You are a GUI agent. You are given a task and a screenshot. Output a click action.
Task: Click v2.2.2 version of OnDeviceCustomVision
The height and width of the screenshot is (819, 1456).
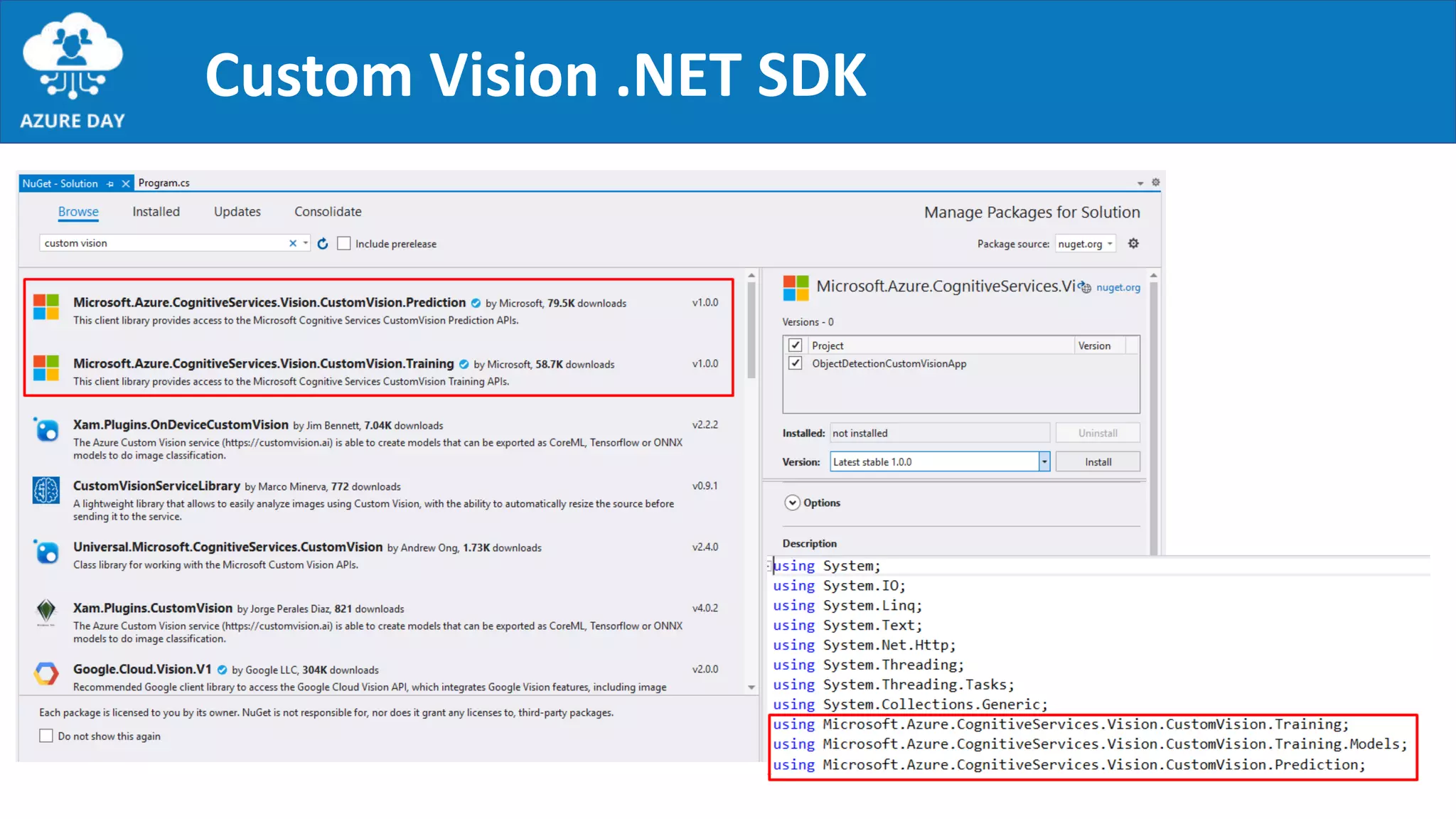(x=705, y=424)
